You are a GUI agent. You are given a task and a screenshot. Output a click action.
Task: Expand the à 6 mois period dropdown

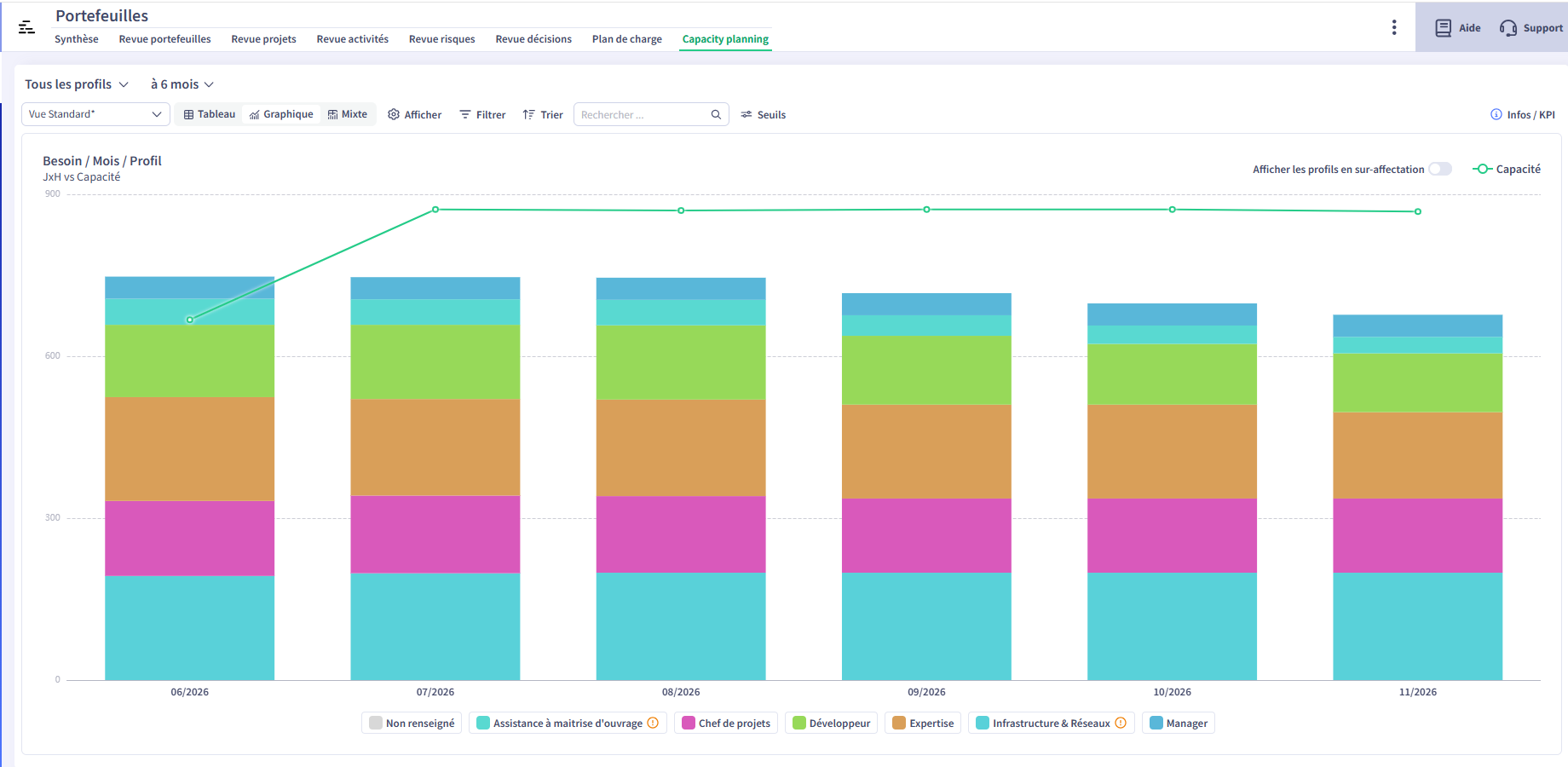coord(182,84)
